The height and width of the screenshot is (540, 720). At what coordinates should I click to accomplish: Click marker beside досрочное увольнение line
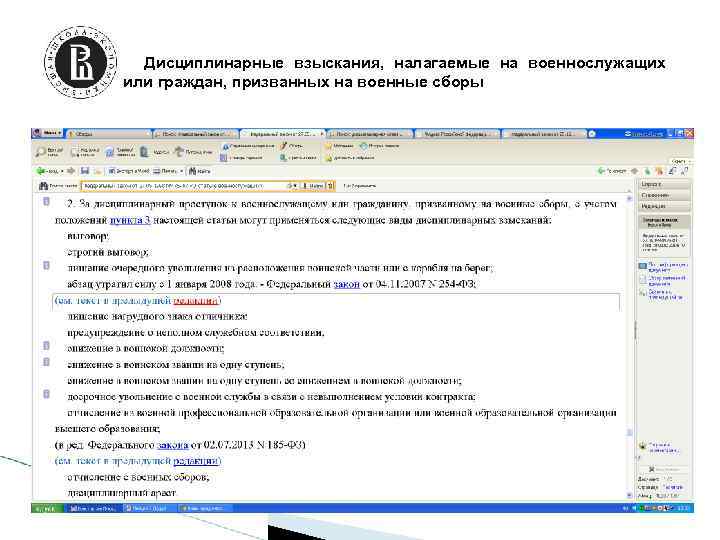pyautogui.click(x=46, y=394)
